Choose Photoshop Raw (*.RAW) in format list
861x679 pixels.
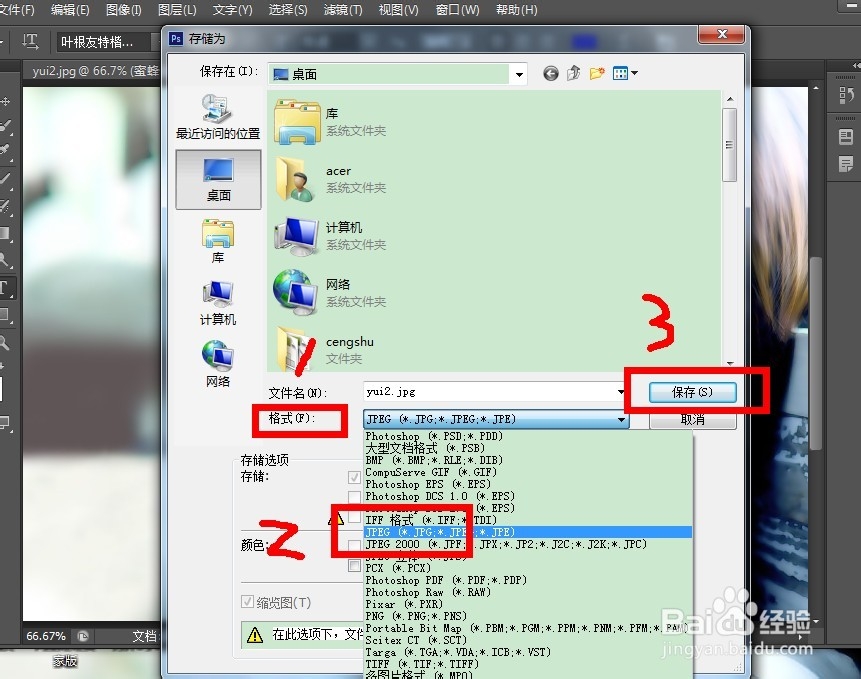(x=527, y=592)
